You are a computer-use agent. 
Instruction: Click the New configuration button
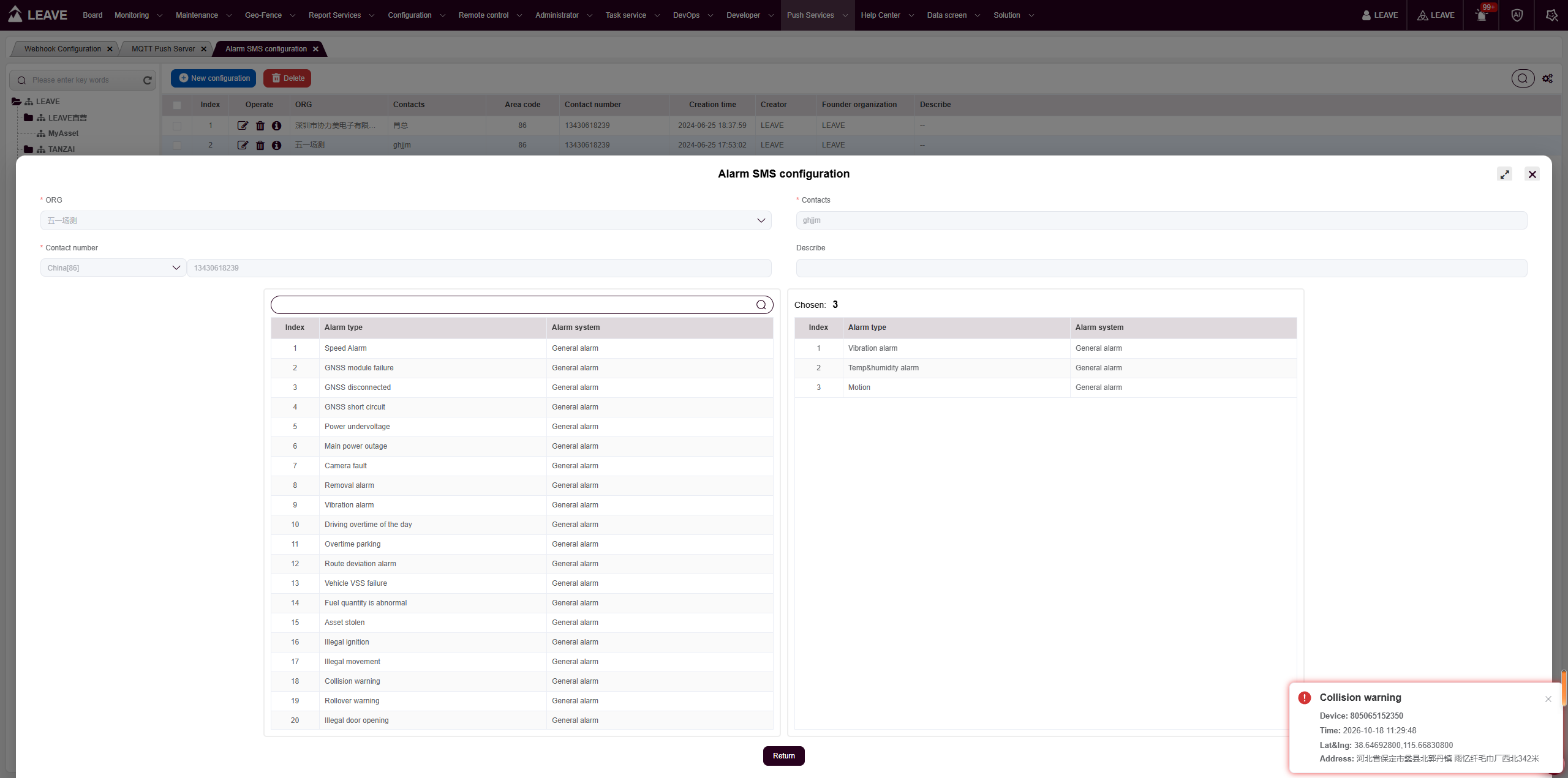click(x=213, y=78)
